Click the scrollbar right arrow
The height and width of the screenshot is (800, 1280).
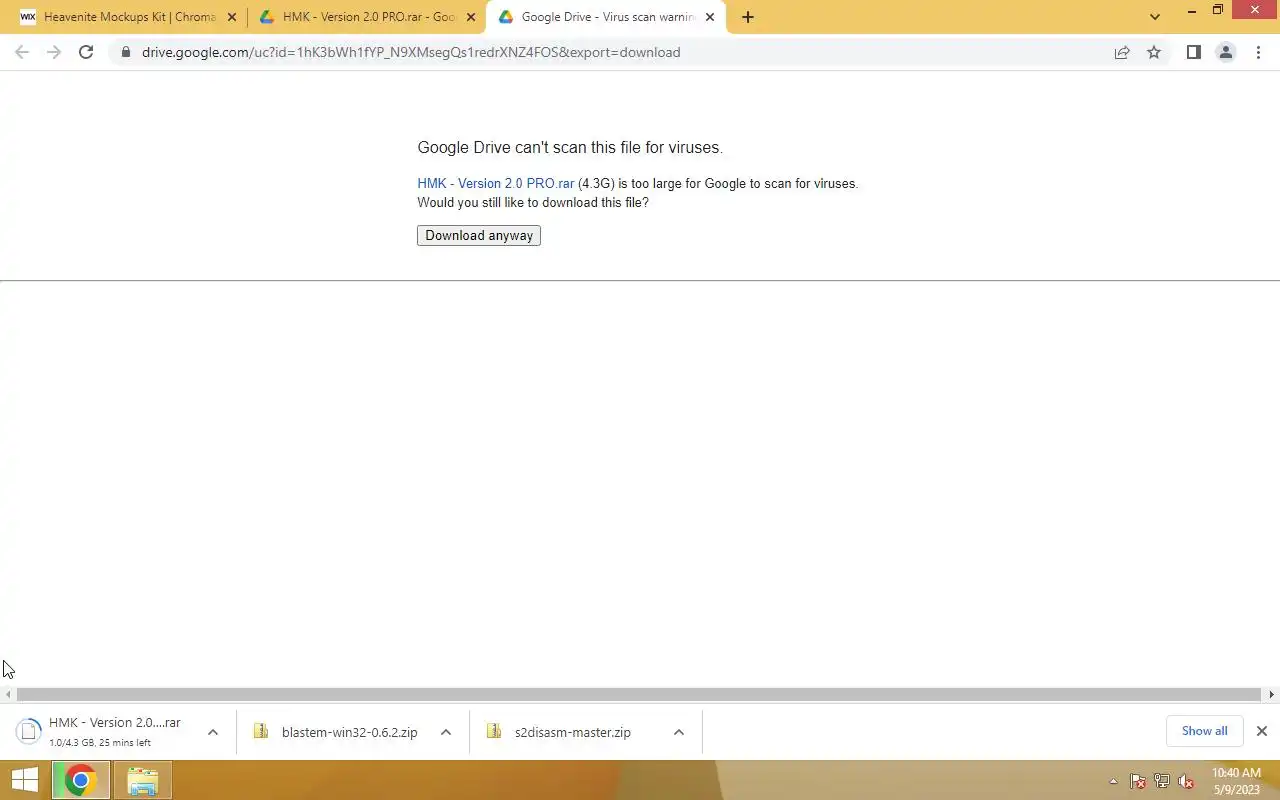click(x=1272, y=694)
